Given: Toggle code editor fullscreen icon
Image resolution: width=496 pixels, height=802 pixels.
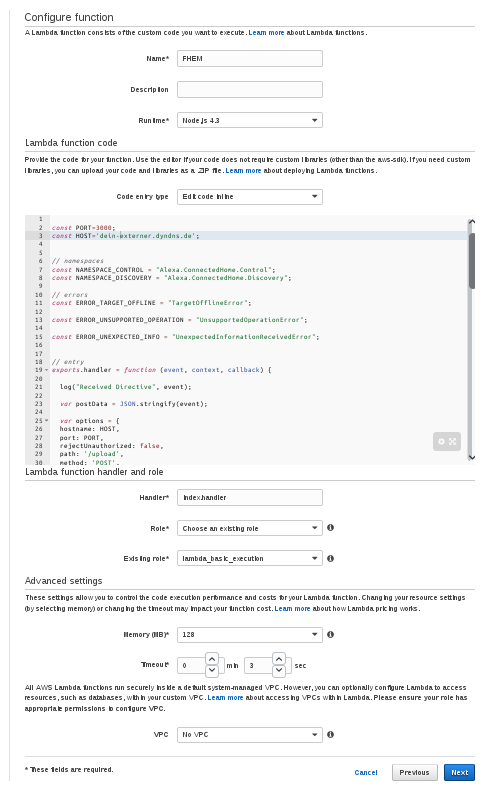Looking at the screenshot, I should coord(453,441).
